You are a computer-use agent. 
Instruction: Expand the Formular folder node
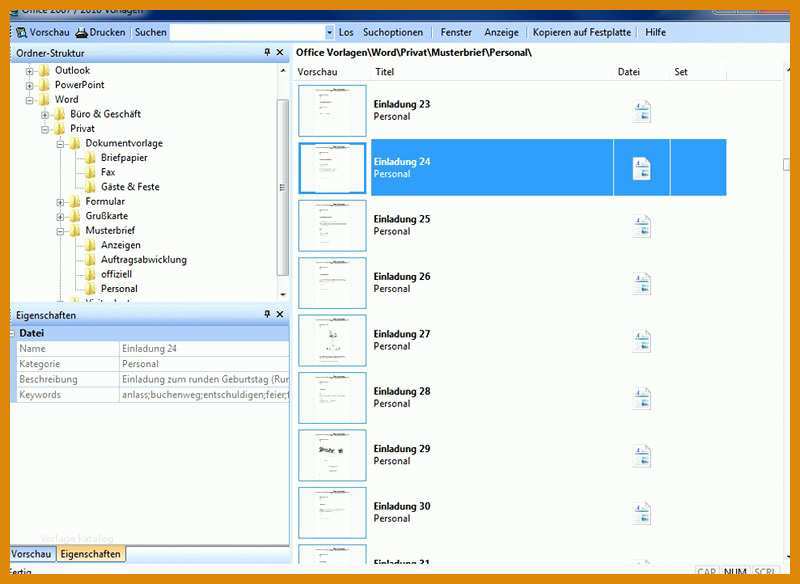coord(60,202)
